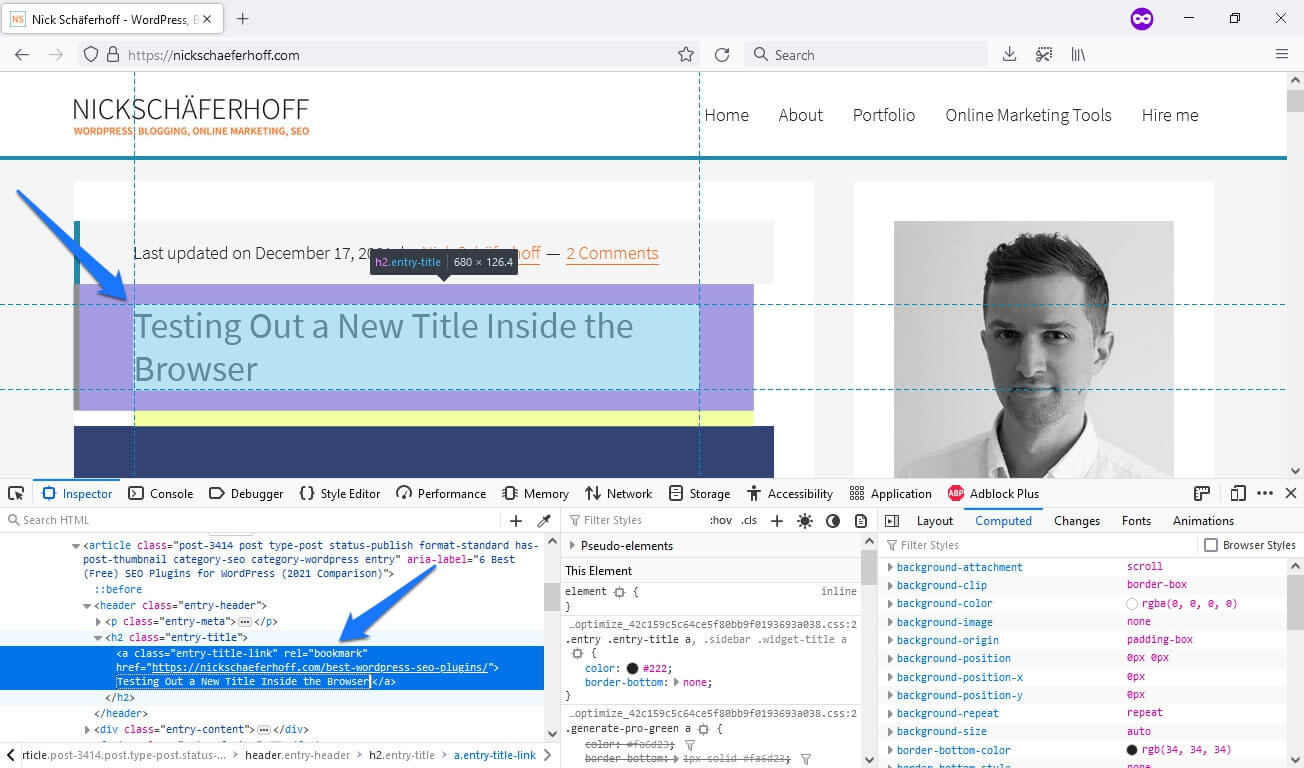Screen dimensions: 1304x768
Task: Create a new node with the plus icon
Action: coord(516,520)
